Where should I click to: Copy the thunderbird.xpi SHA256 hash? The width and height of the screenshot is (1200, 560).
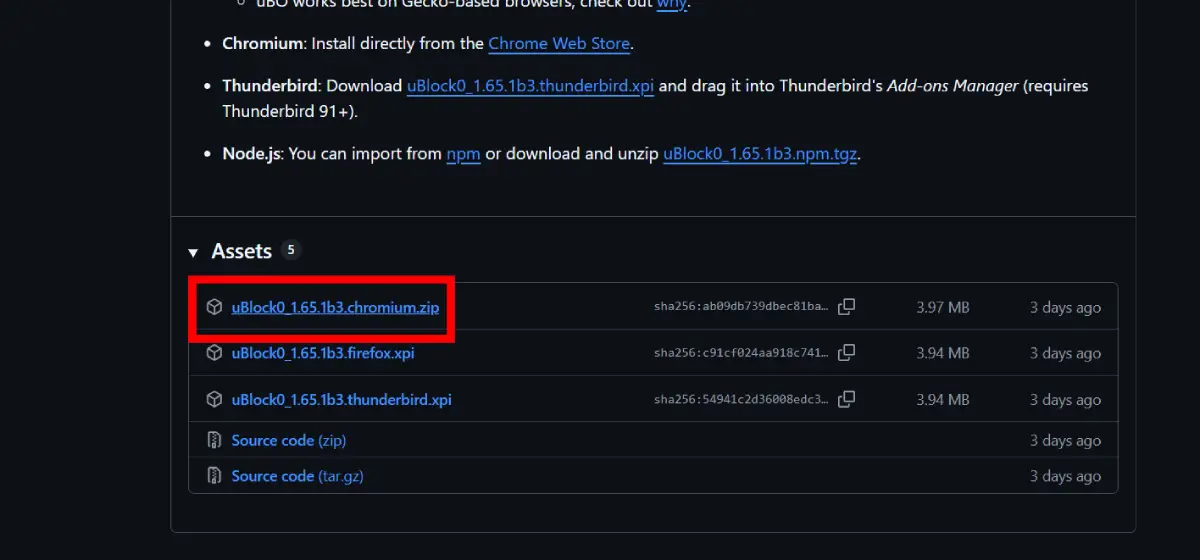(x=846, y=400)
